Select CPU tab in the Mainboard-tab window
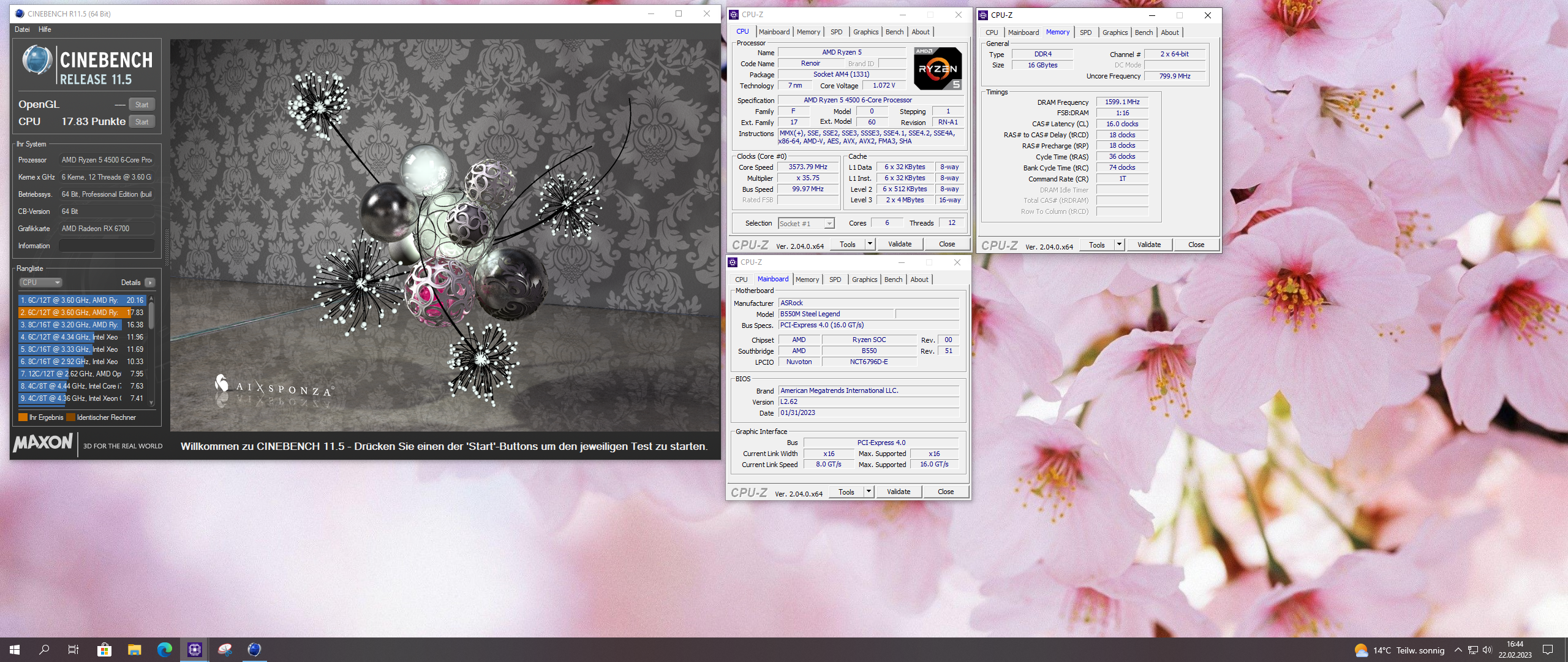Viewport: 1568px width, 662px height. (741, 280)
